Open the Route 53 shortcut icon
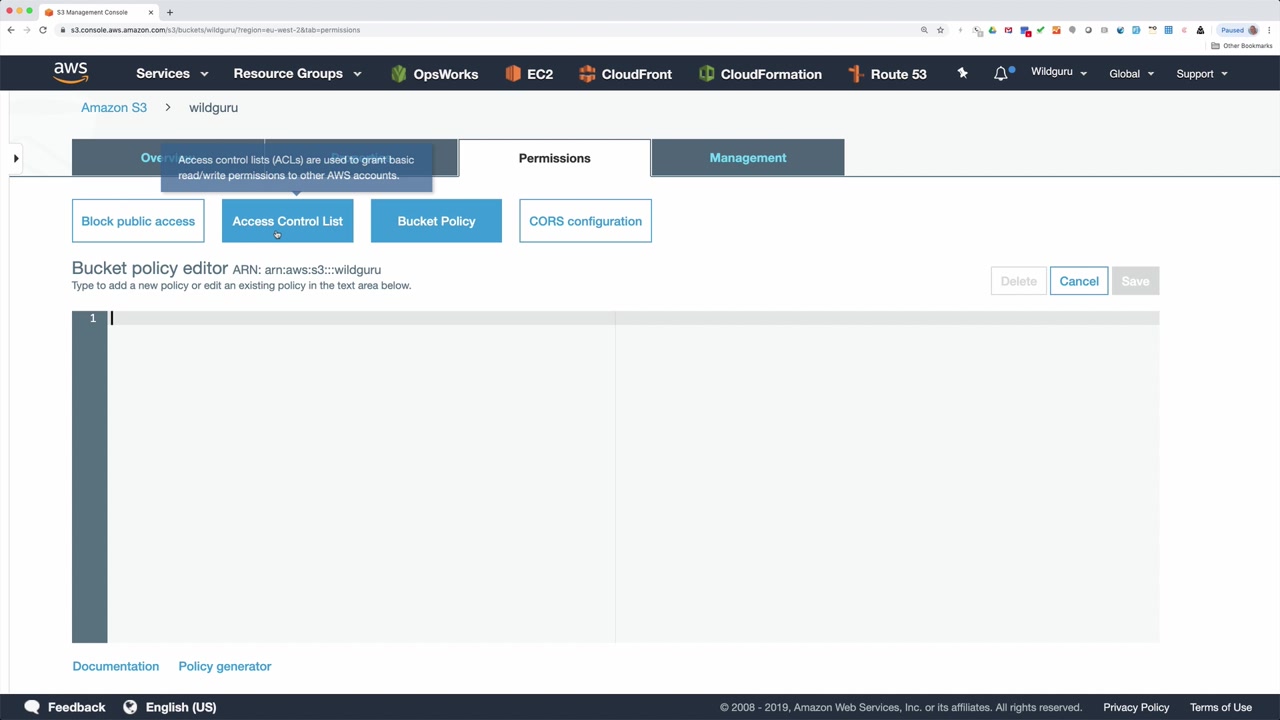Viewport: 1280px width, 720px height. tap(855, 74)
